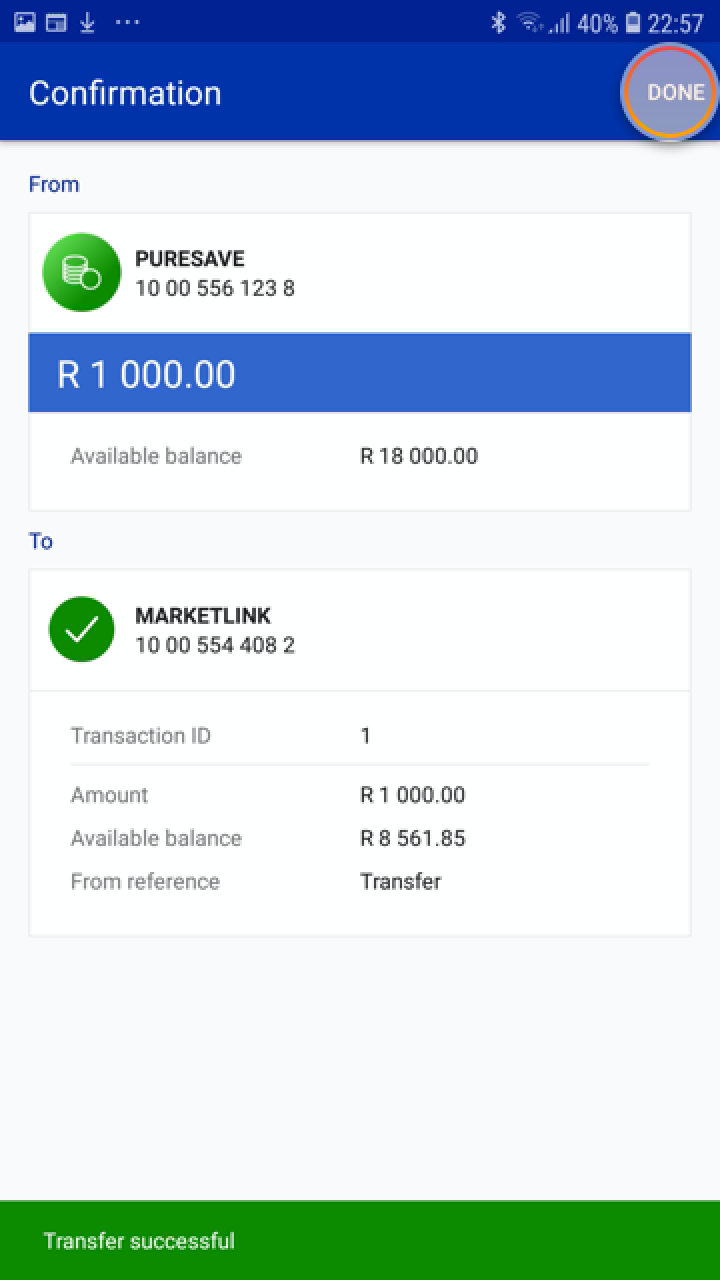Image resolution: width=720 pixels, height=1280 pixels.
Task: Tap the Bluetooth status icon
Action: point(498,22)
